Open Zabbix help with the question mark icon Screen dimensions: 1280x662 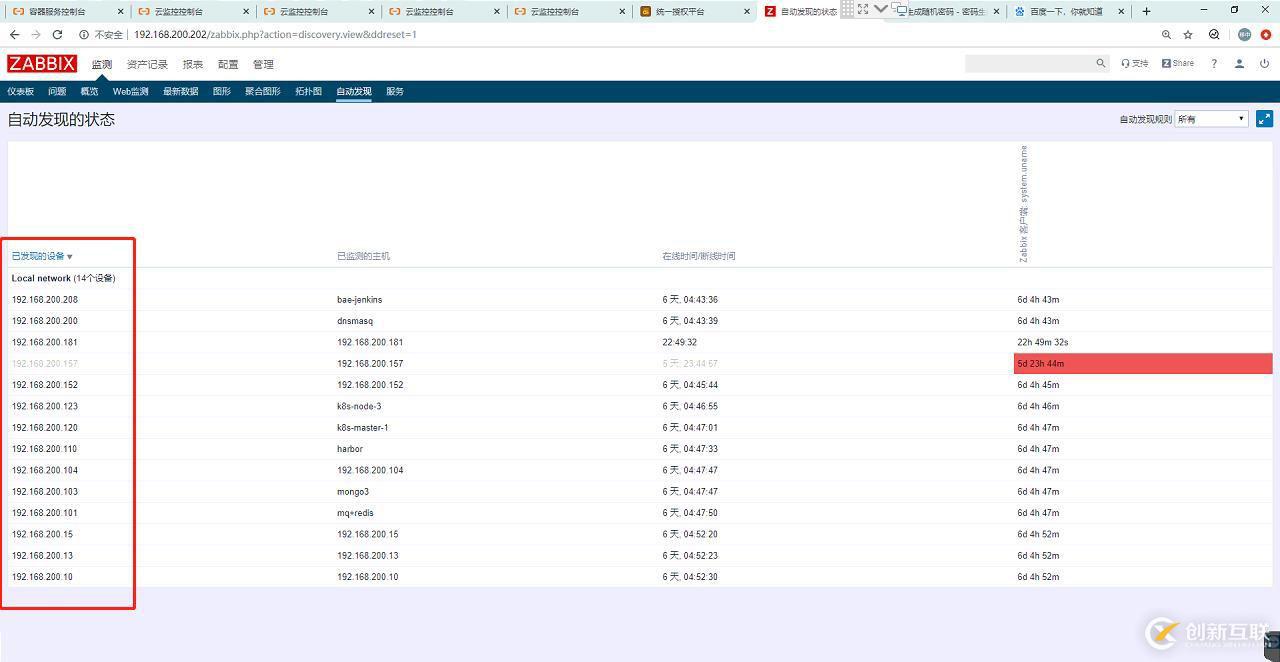[1214, 63]
